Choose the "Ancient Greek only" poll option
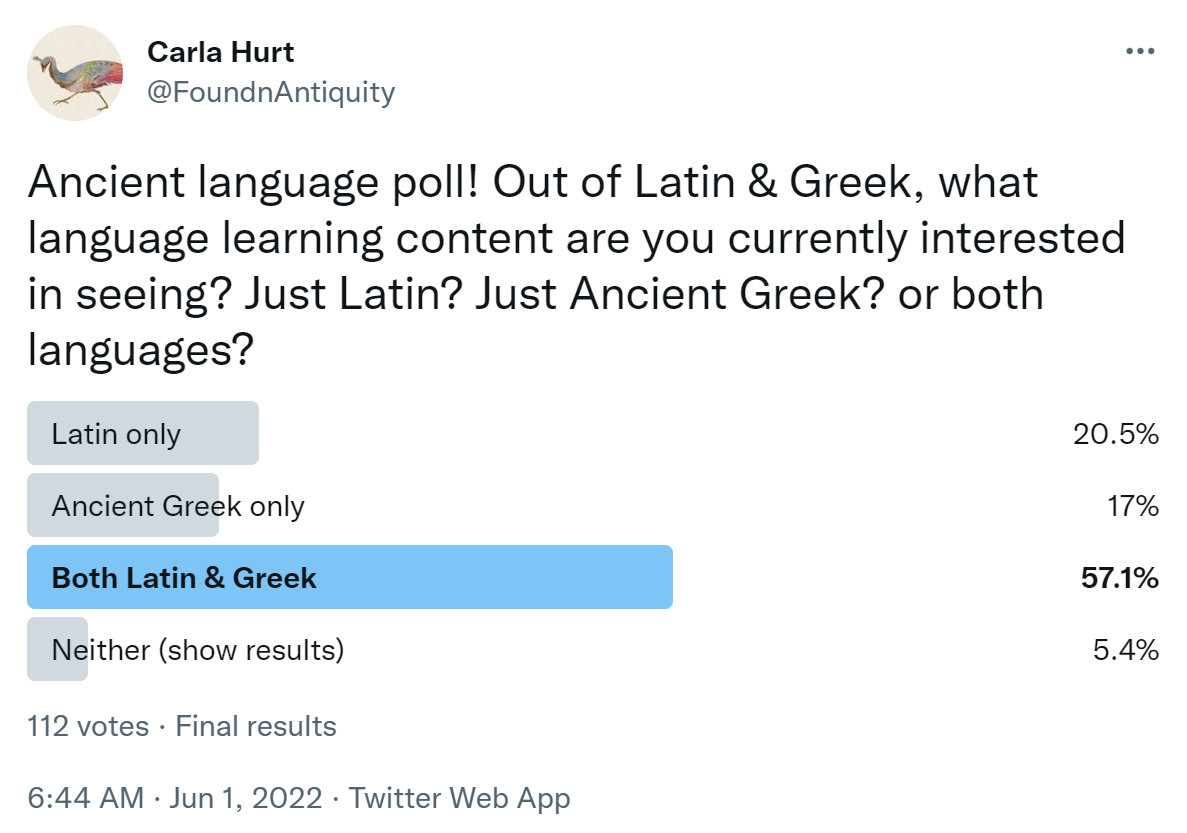Image resolution: width=1187 pixels, height=833 pixels. [178, 506]
